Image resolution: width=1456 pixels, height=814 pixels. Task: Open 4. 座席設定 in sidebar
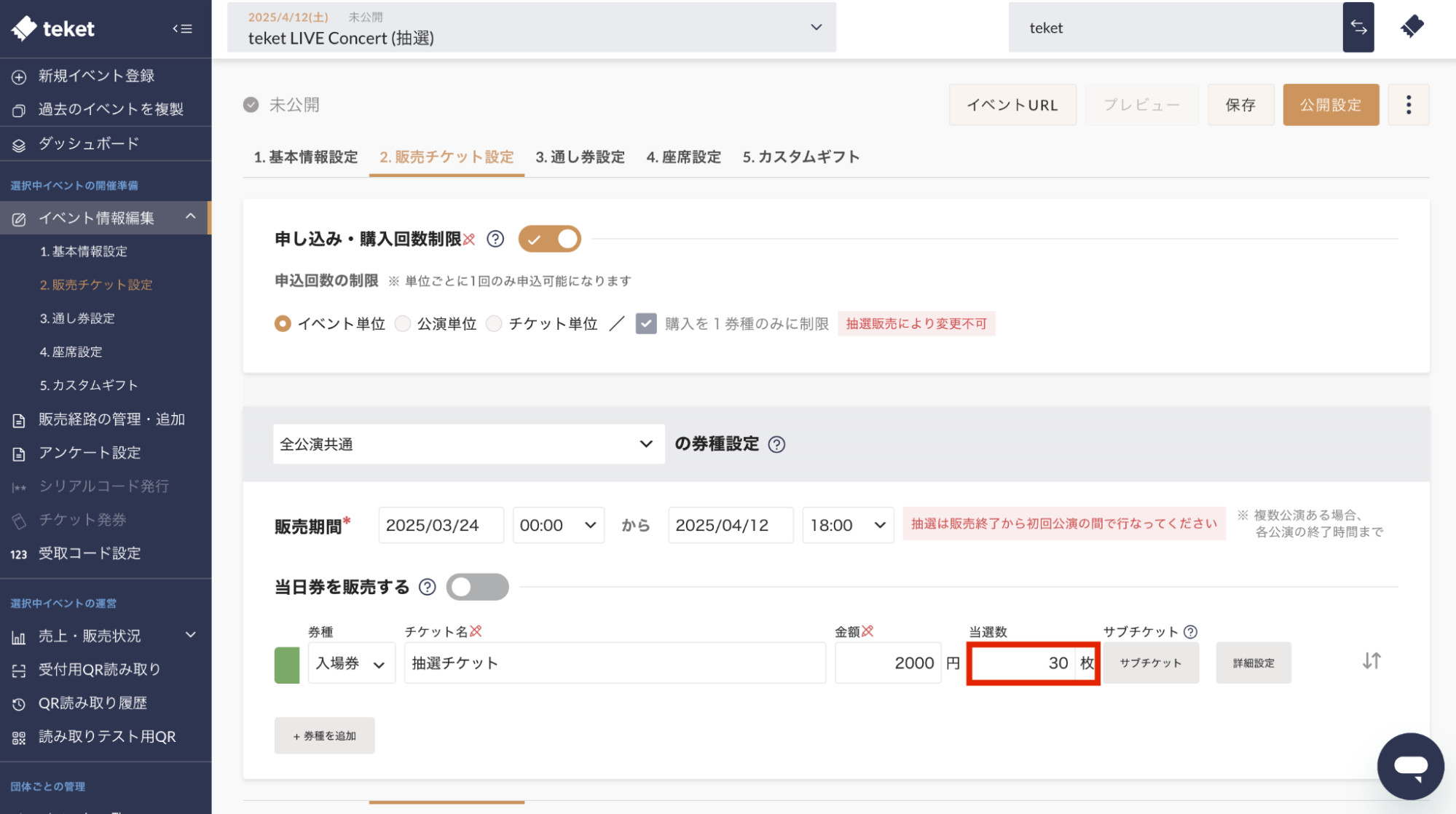pyautogui.click(x=71, y=352)
